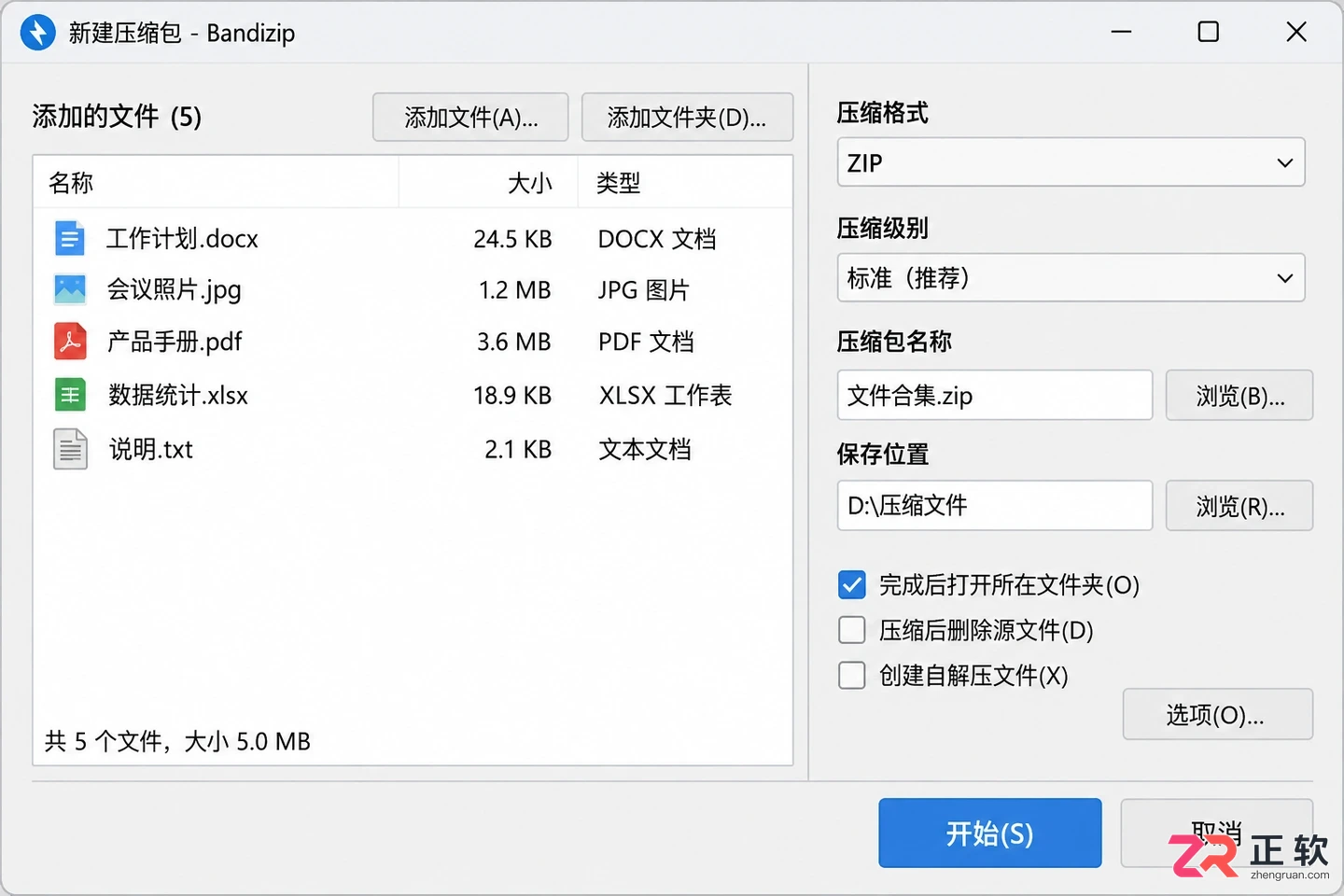Image resolution: width=1344 pixels, height=896 pixels.
Task: Select the 说明.txt file name
Action: pos(150,450)
